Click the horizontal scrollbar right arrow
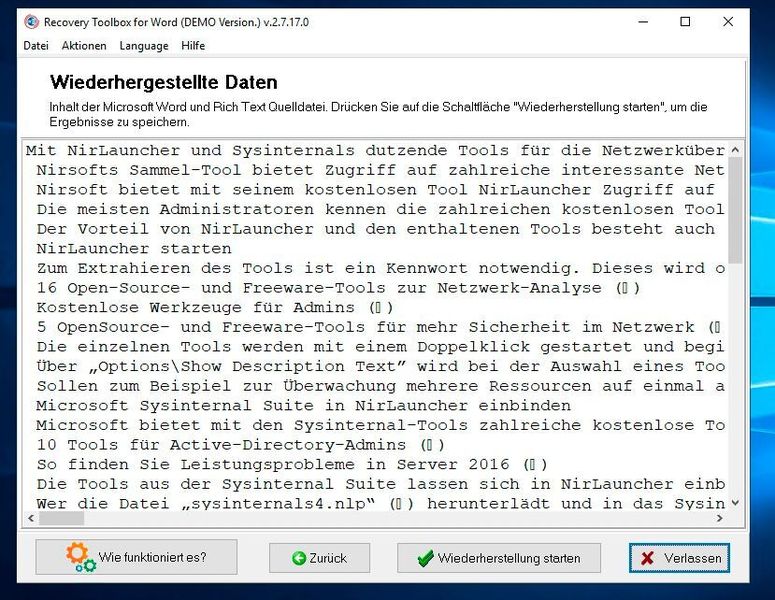The width and height of the screenshot is (775, 600). tap(720, 518)
